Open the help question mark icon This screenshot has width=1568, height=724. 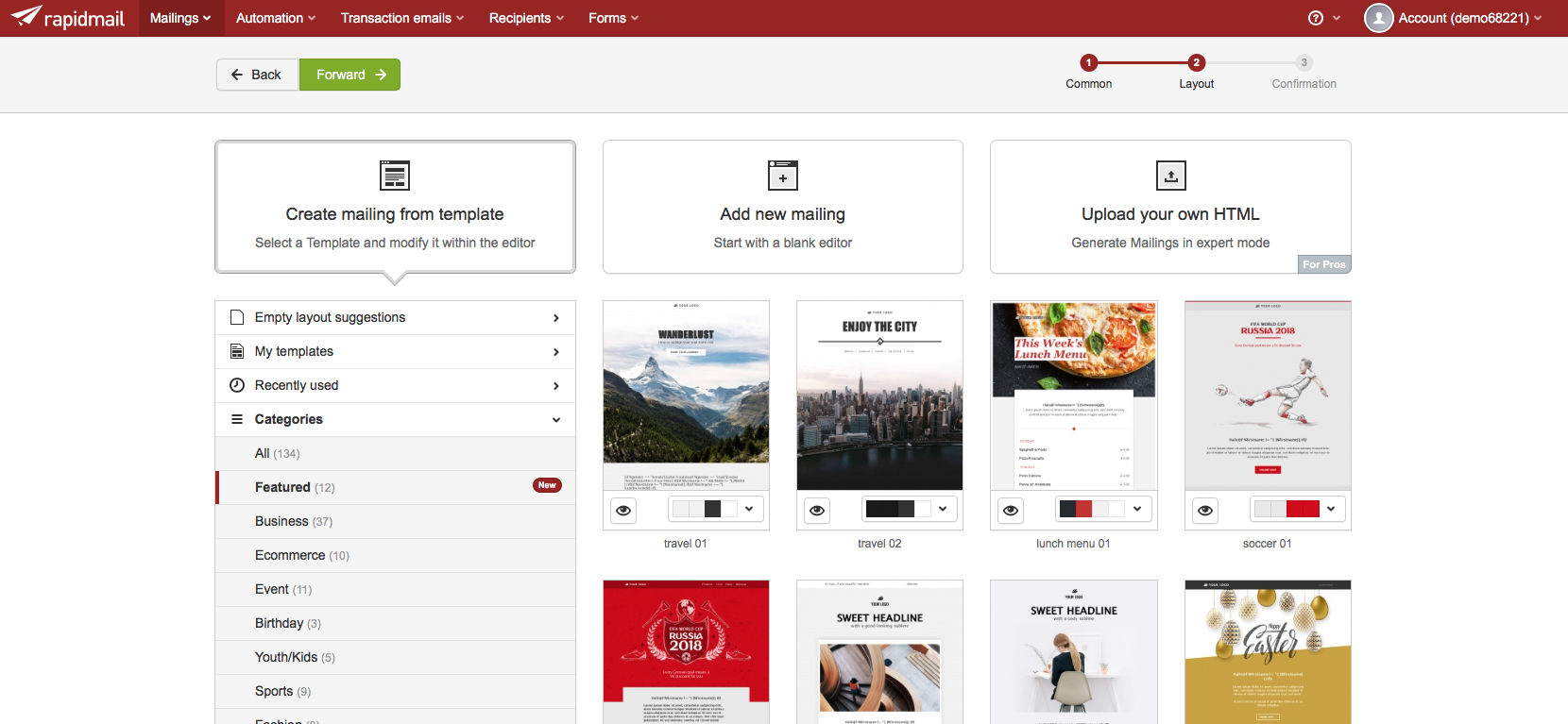coord(1316,18)
